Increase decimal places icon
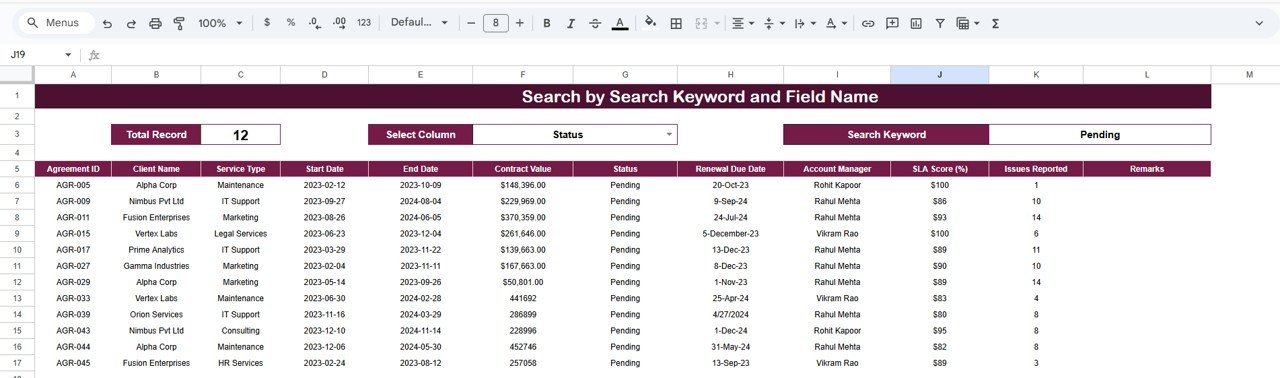1280x378 pixels. click(339, 23)
